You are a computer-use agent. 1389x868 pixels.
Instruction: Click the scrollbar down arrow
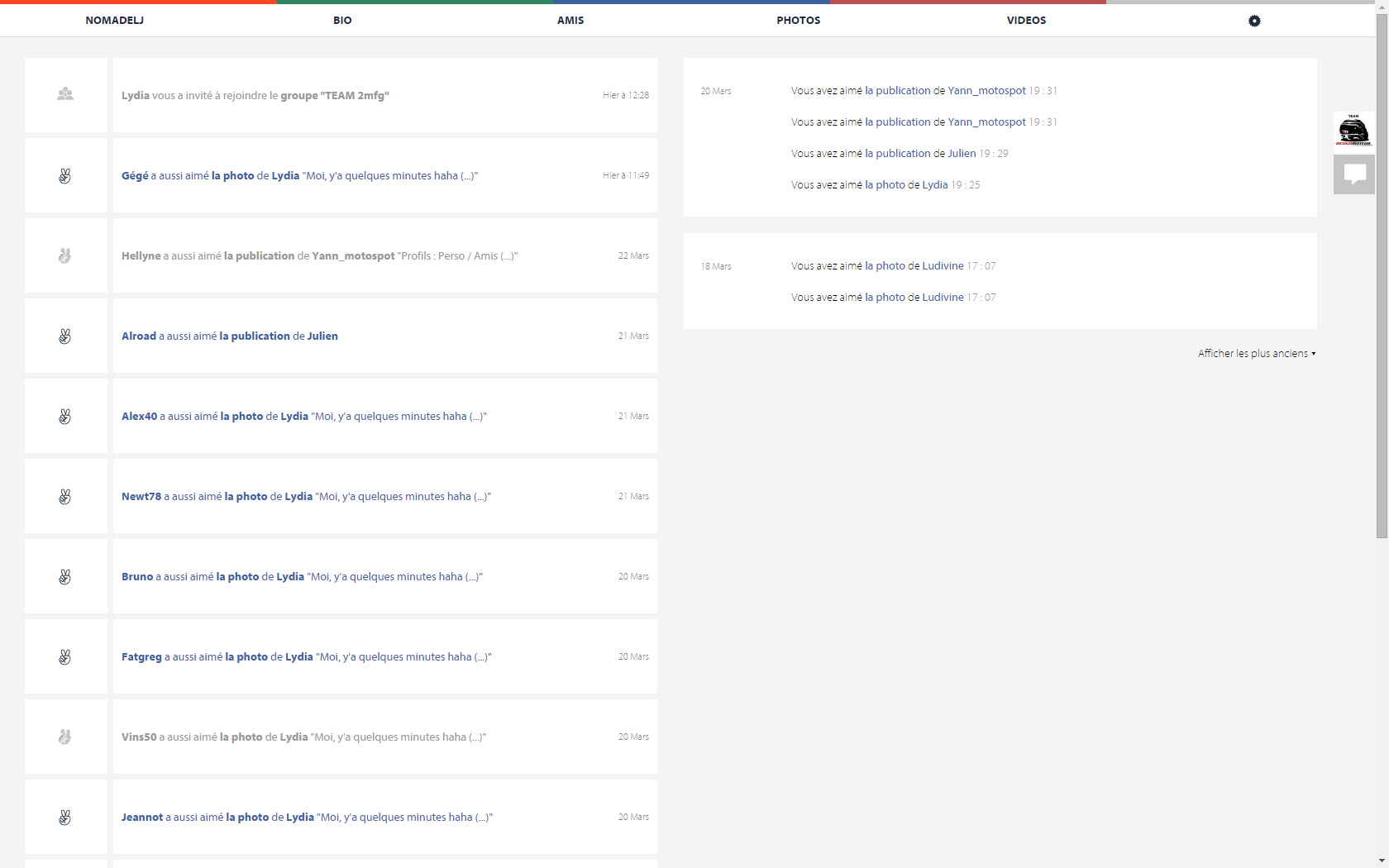(x=1382, y=861)
